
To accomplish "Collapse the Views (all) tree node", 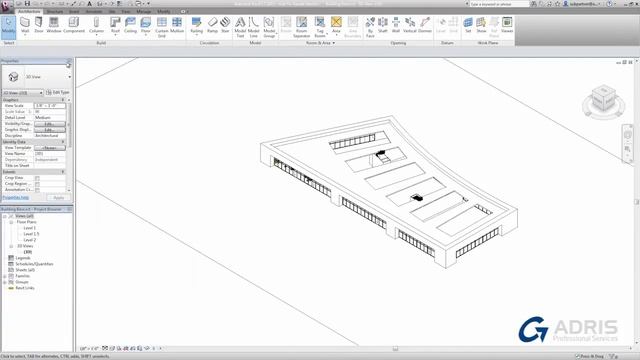I will (x=5, y=216).
